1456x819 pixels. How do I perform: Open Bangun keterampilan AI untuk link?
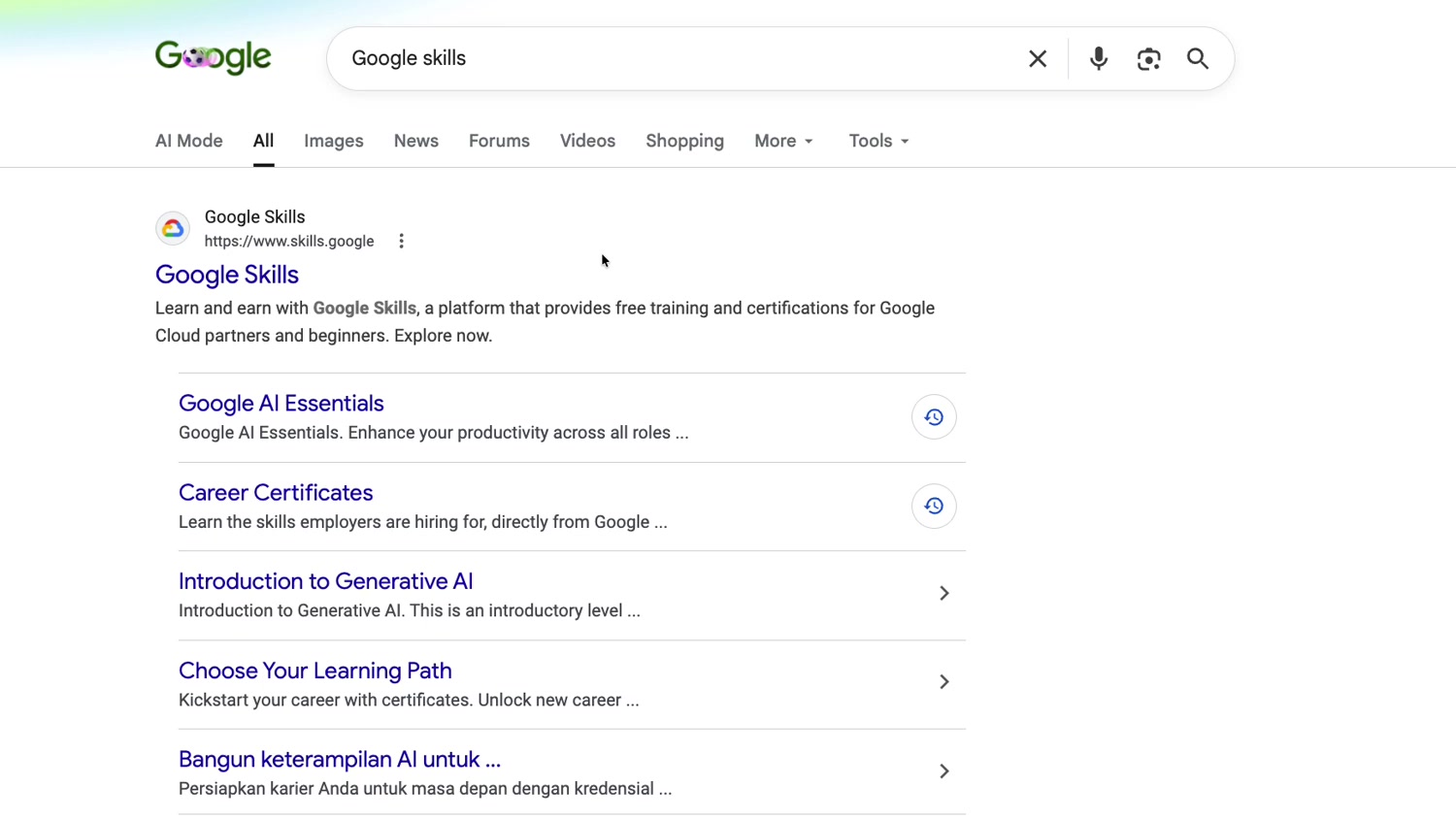(x=340, y=759)
